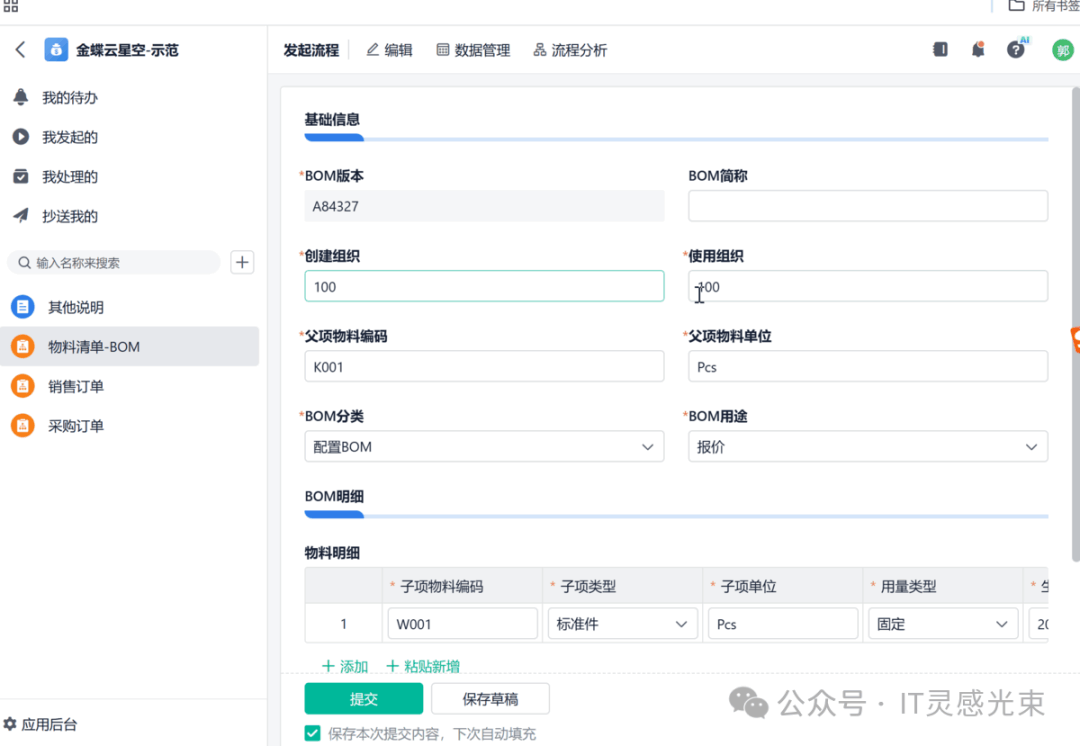Expand the BOM用途 dropdown
Screen dimensions: 1080x746
[867, 447]
